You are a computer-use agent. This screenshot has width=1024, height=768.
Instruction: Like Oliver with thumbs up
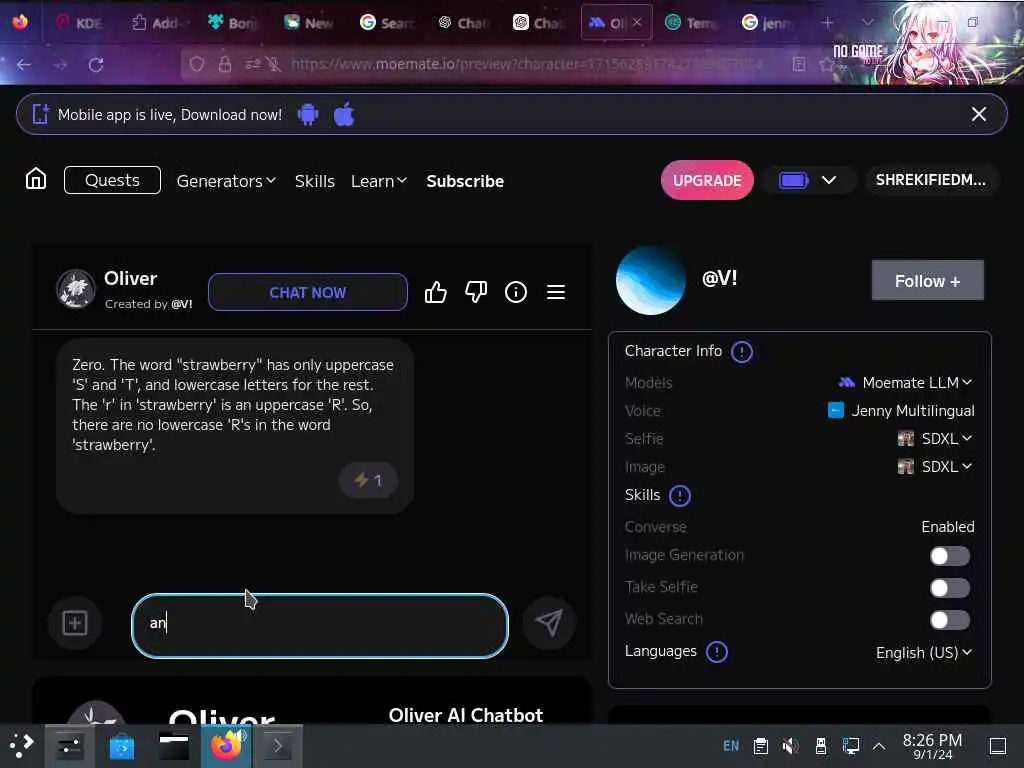436,292
